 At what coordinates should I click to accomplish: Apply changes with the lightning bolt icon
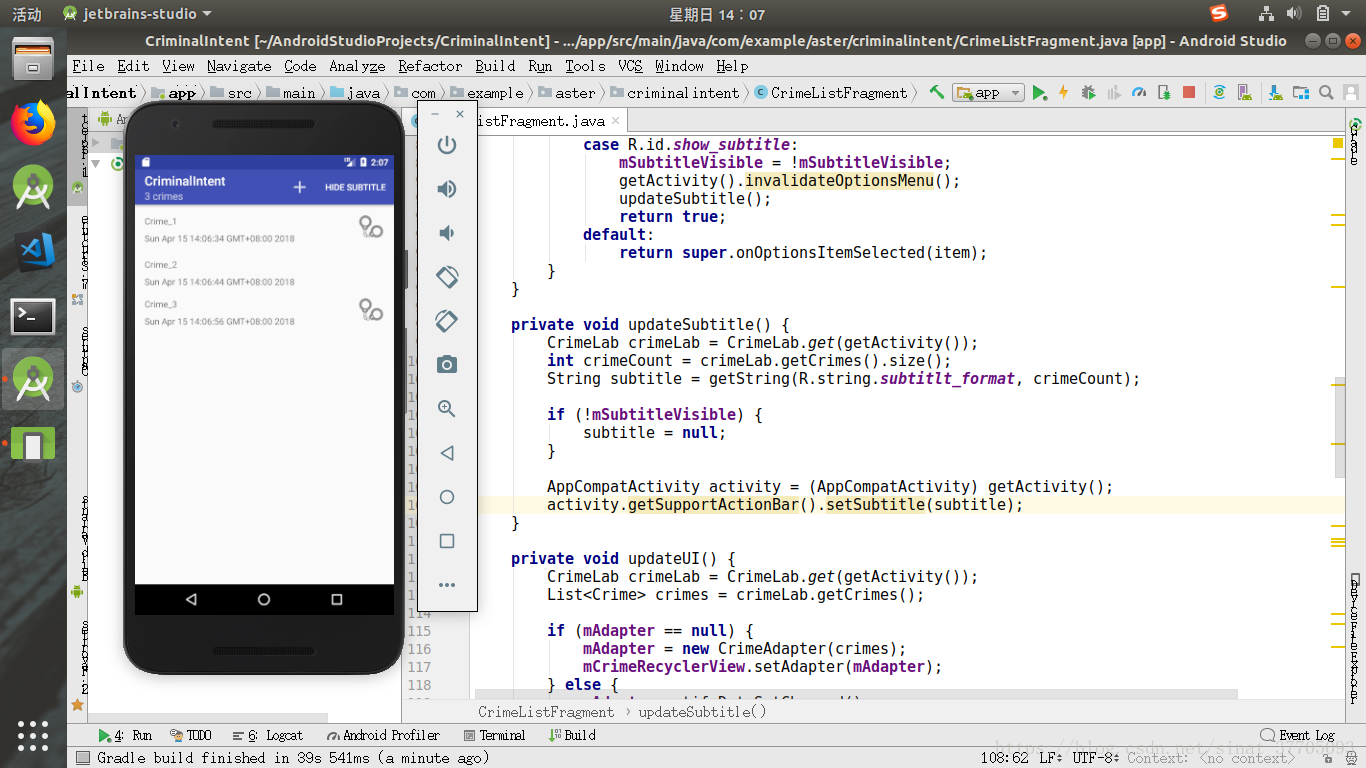1063,92
